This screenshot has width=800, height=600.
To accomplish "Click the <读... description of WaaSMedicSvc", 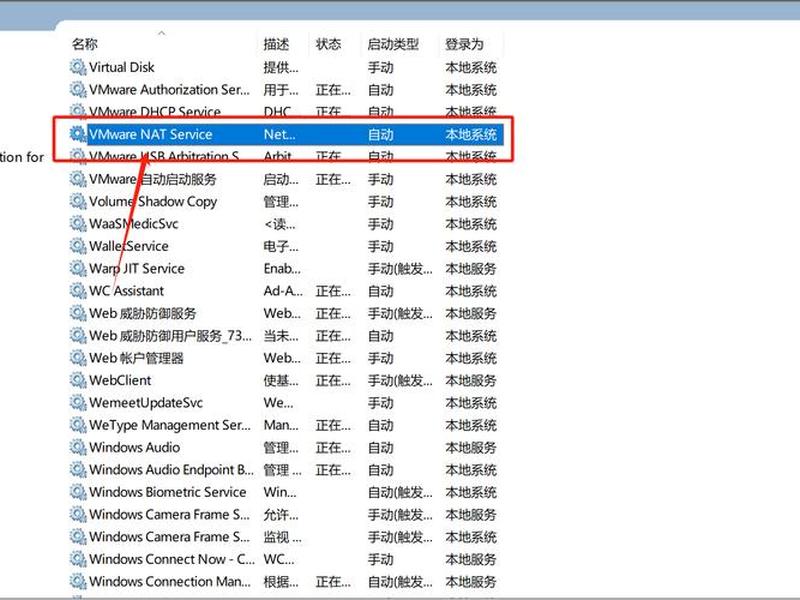I will (280, 223).
